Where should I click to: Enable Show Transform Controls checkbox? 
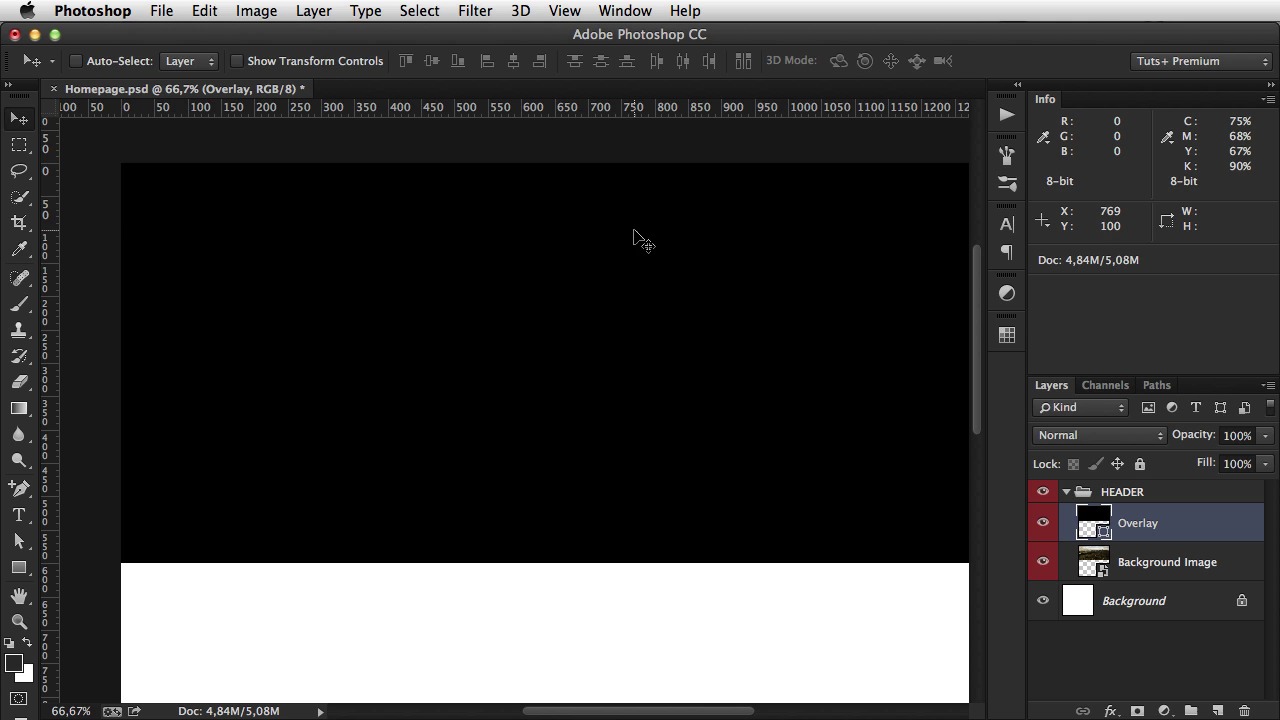pyautogui.click(x=237, y=61)
